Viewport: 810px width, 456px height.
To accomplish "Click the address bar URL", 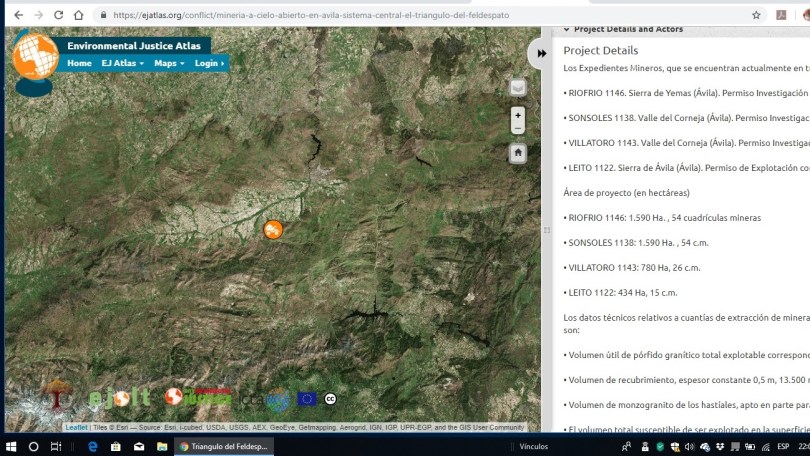I will tap(311, 15).
